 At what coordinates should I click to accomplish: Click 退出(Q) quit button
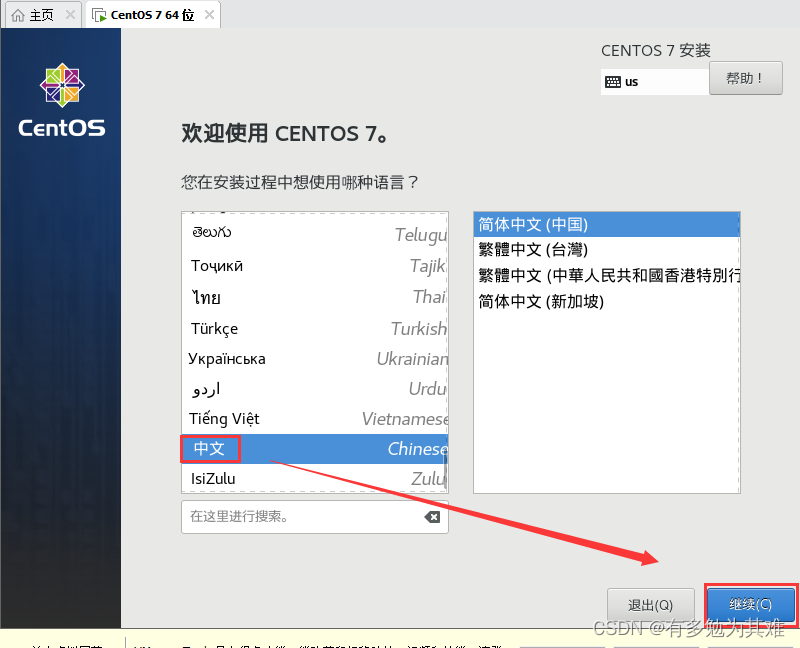pos(651,605)
